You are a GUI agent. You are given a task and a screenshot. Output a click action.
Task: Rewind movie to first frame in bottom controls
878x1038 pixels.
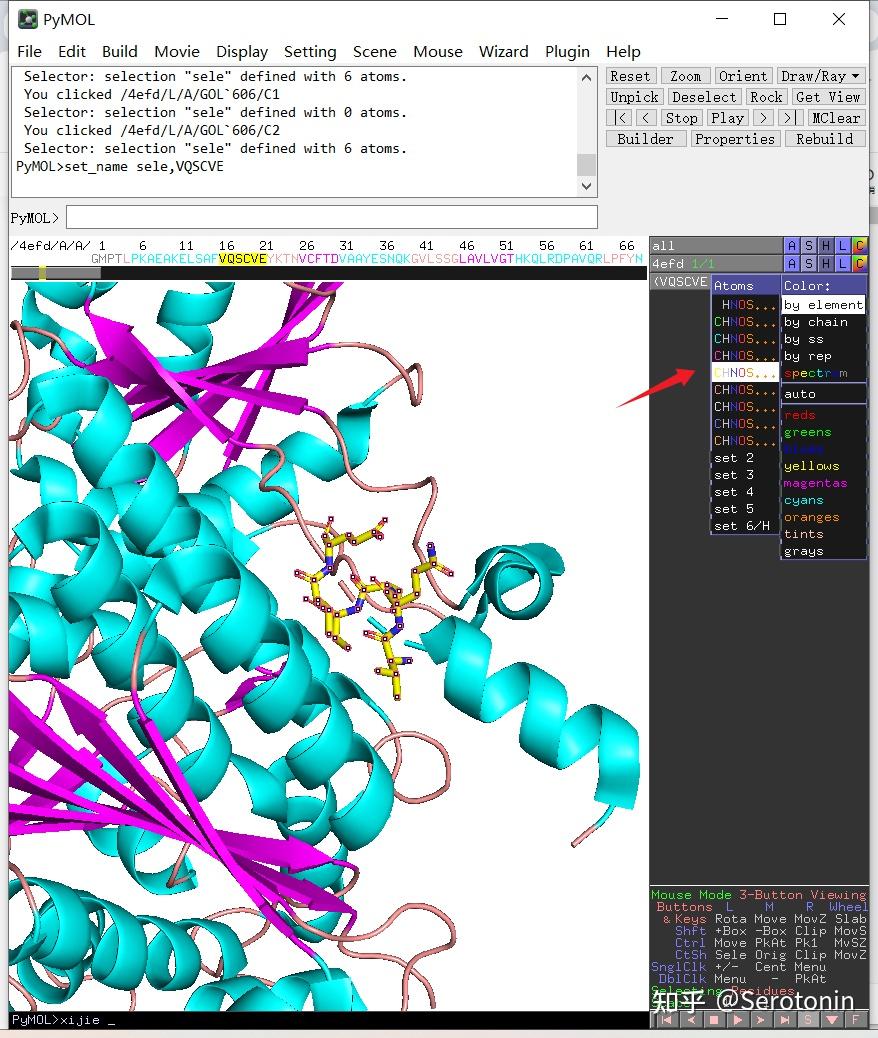click(x=665, y=1020)
